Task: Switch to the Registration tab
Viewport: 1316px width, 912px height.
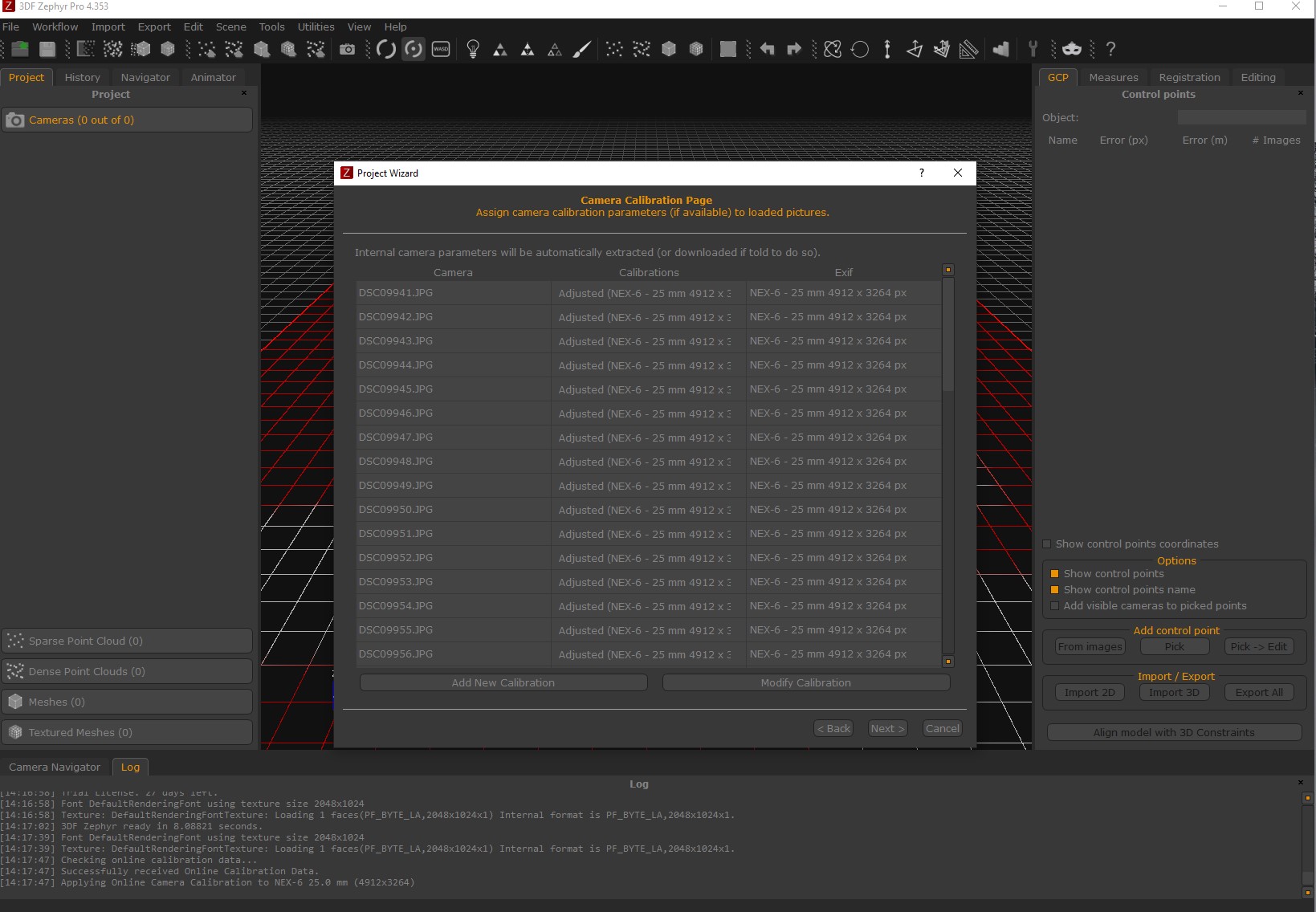Action: point(1189,77)
